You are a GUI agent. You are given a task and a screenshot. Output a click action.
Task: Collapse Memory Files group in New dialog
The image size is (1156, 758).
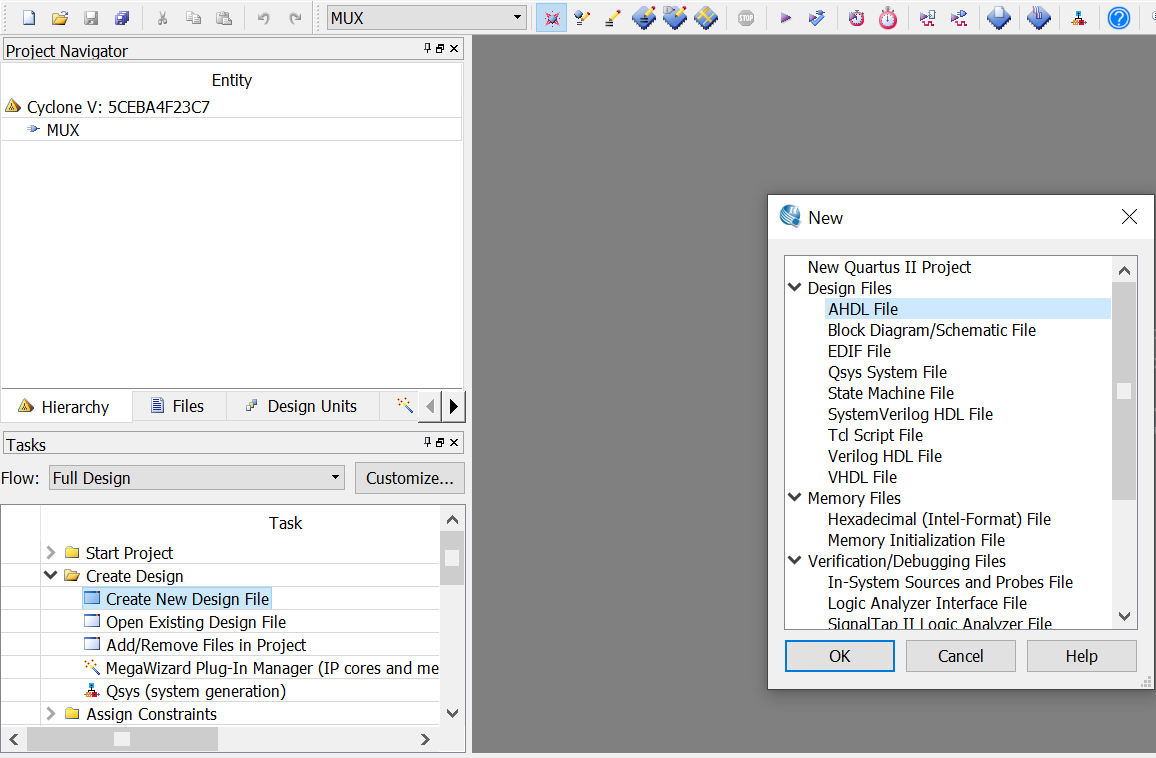(795, 497)
